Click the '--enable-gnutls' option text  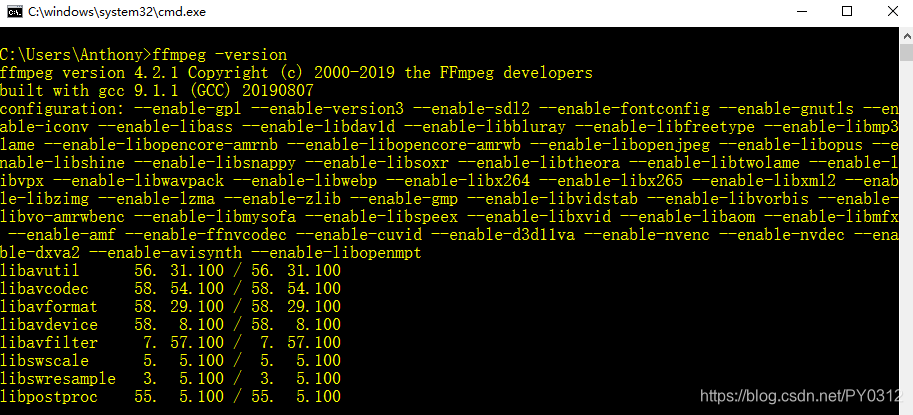786,109
